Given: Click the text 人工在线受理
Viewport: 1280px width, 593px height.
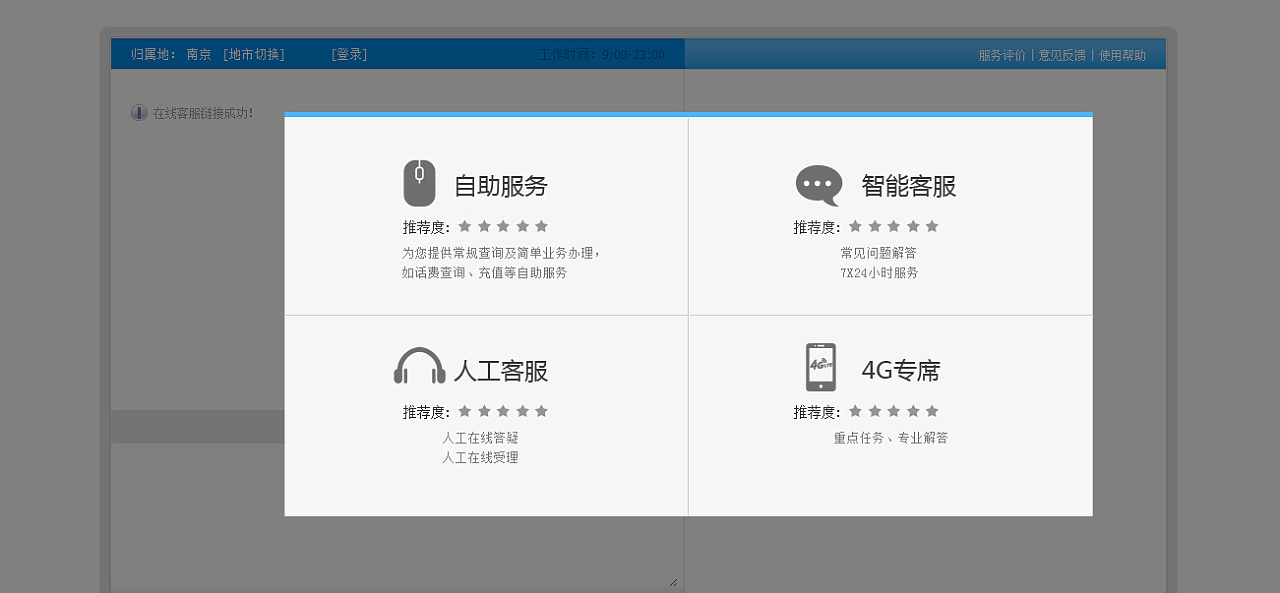Looking at the screenshot, I should (481, 457).
